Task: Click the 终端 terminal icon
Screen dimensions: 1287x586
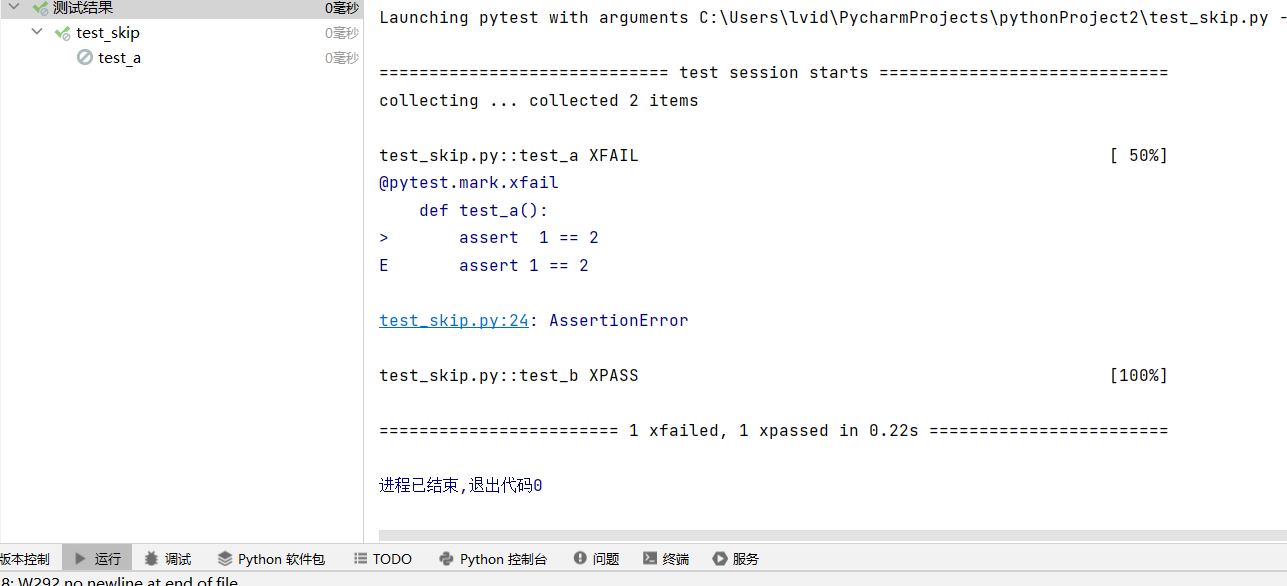Action: (650, 559)
